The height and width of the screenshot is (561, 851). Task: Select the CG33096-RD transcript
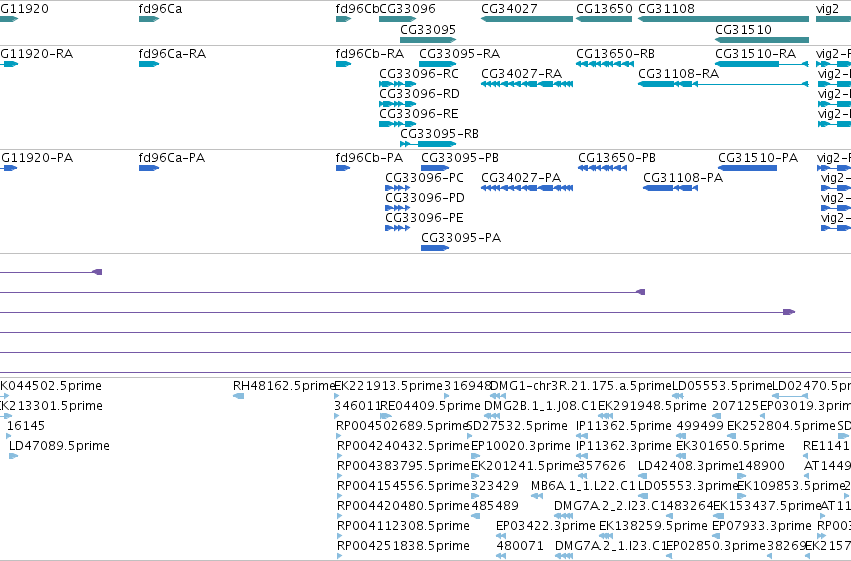coord(397,104)
